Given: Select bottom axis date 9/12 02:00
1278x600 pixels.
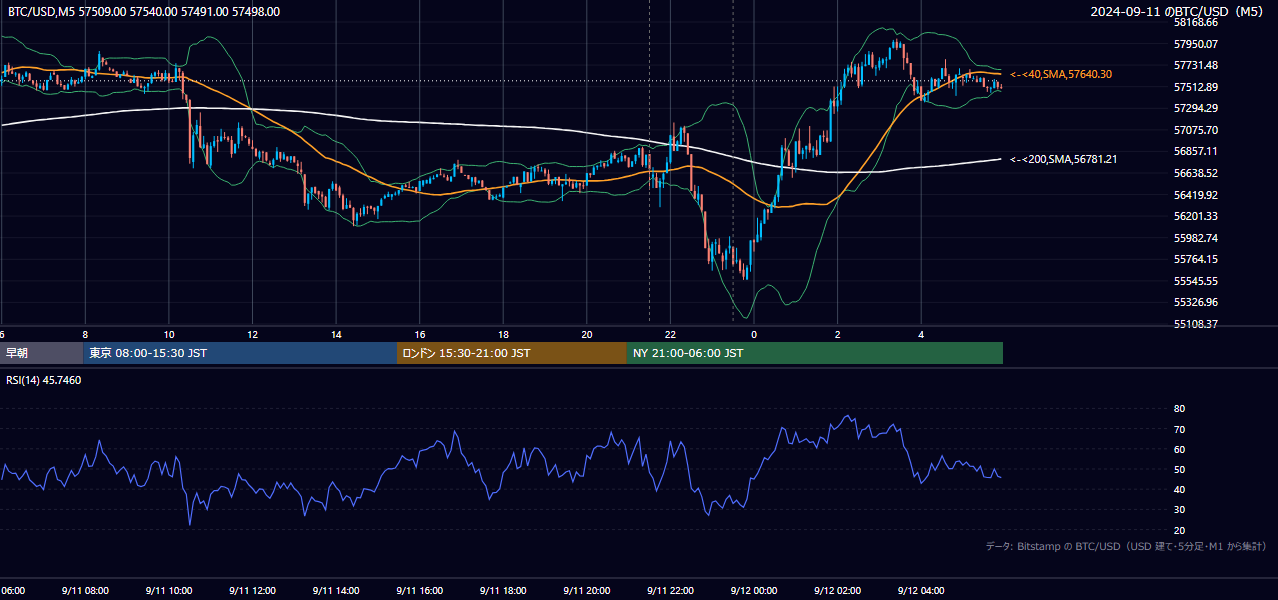Looking at the screenshot, I should pos(837,591).
